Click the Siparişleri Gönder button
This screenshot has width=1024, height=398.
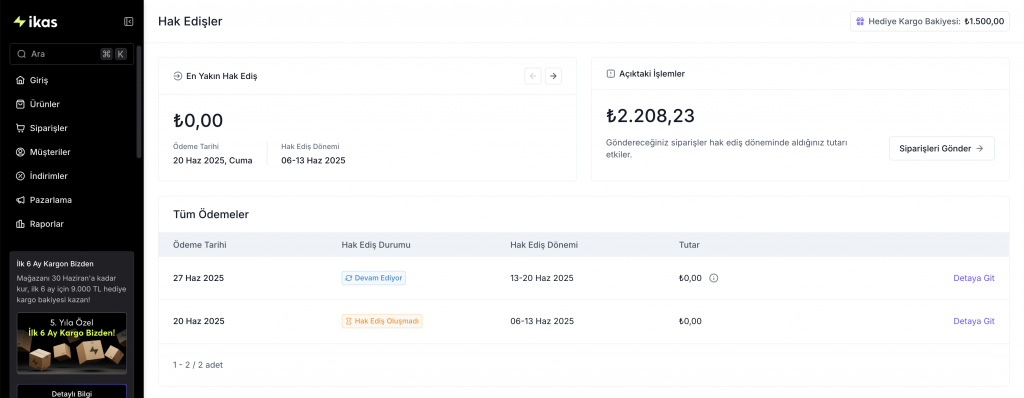click(942, 148)
